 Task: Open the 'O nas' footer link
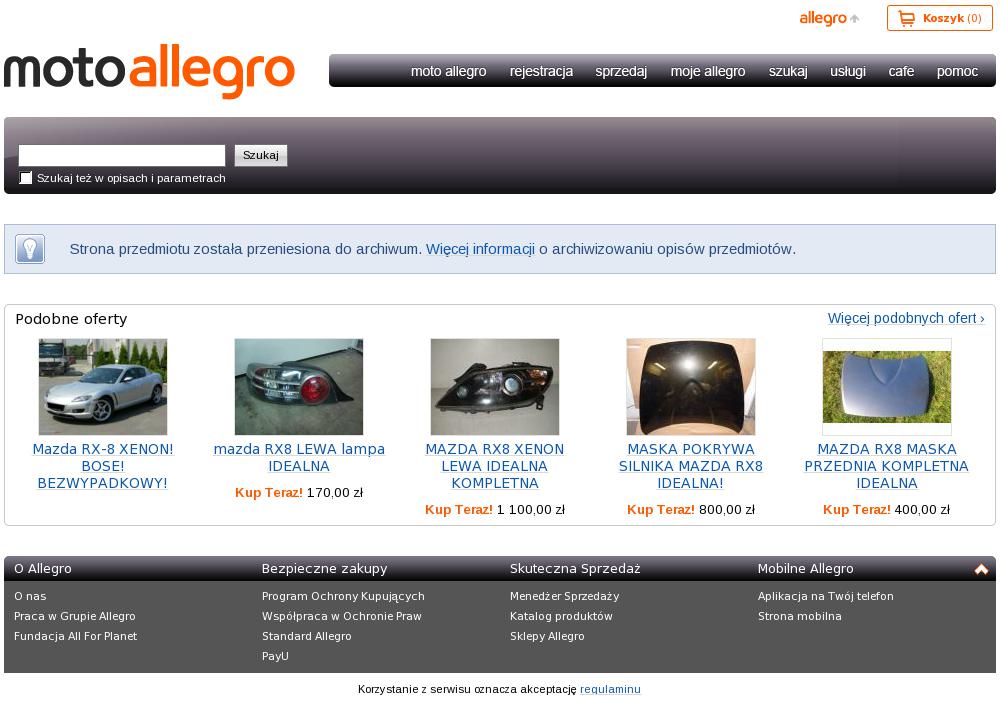point(30,596)
